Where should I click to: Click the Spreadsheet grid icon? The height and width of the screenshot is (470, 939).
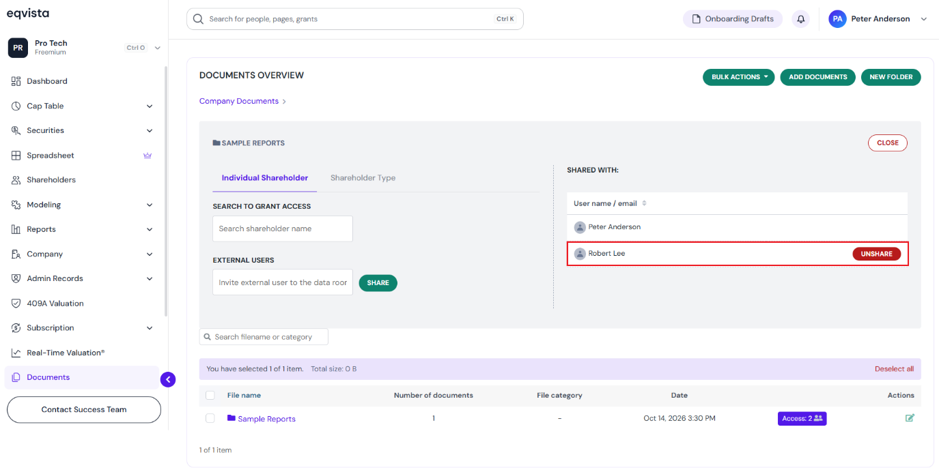[16, 156]
